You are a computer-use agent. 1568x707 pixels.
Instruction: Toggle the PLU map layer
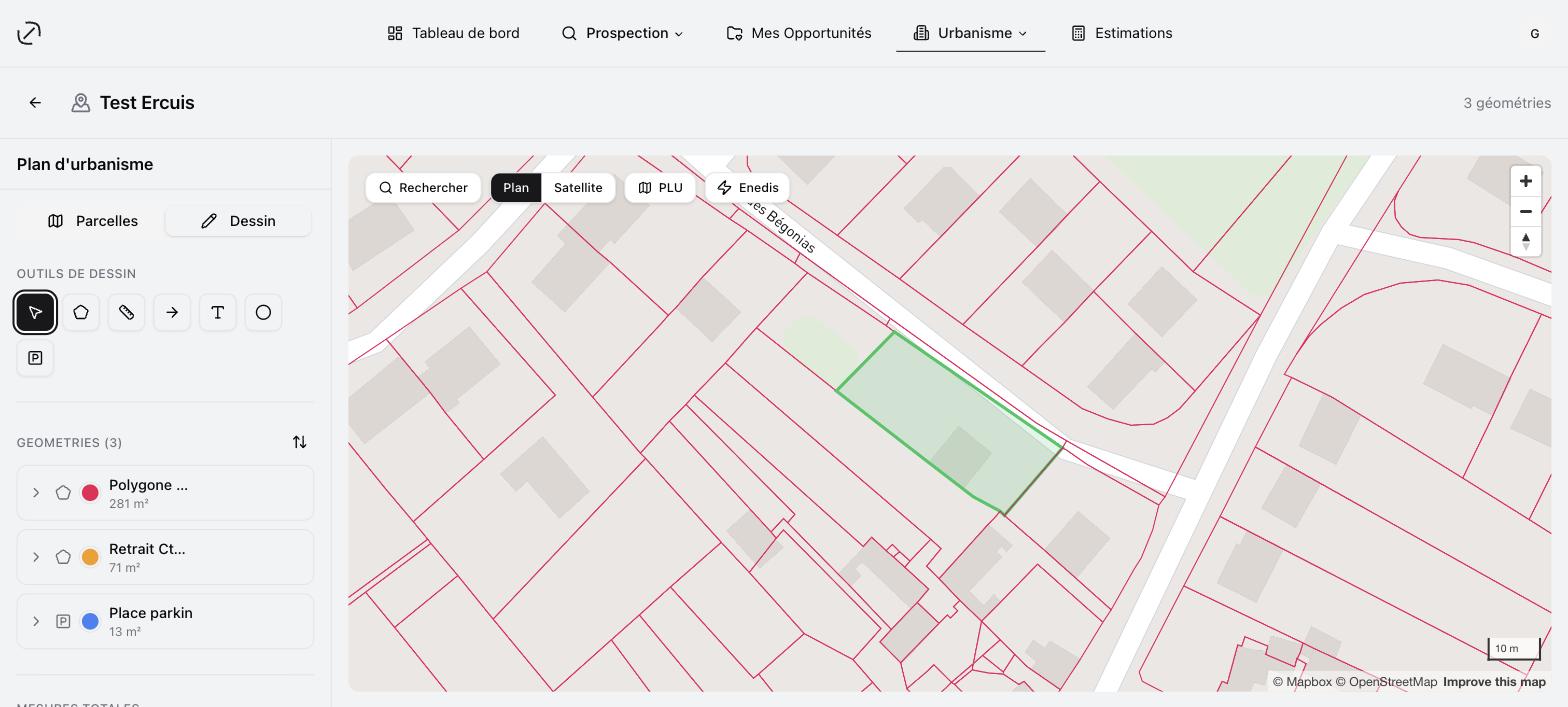coord(660,188)
